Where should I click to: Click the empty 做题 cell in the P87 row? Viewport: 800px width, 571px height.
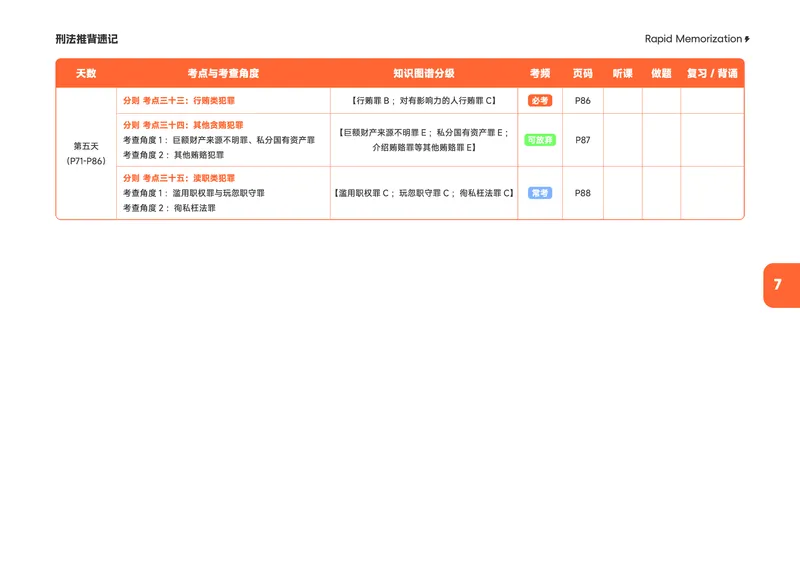tap(662, 140)
